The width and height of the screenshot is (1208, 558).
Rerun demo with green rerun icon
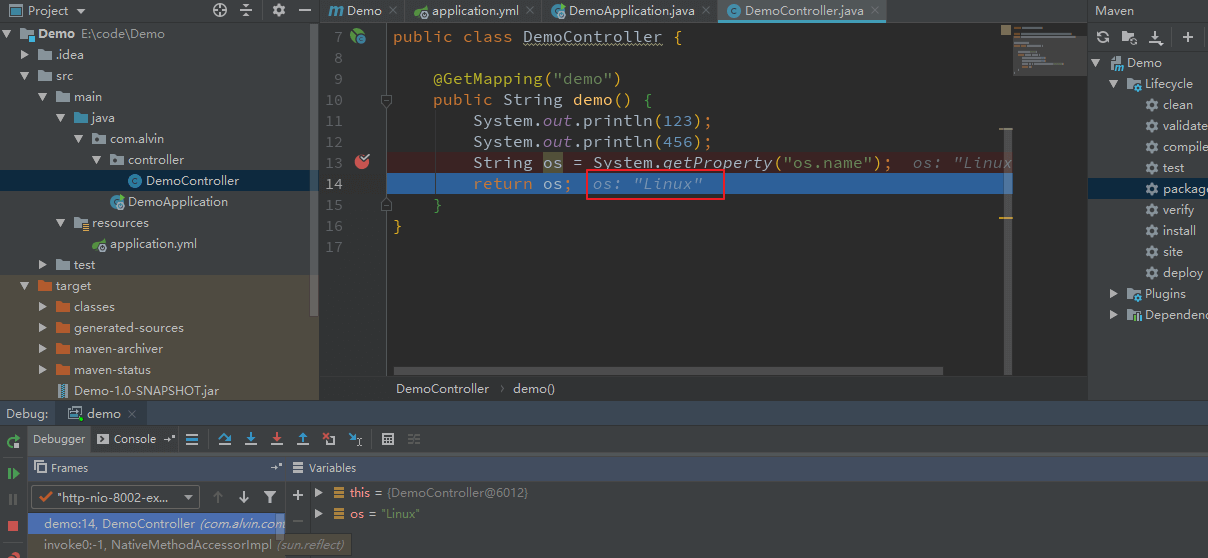point(13,441)
